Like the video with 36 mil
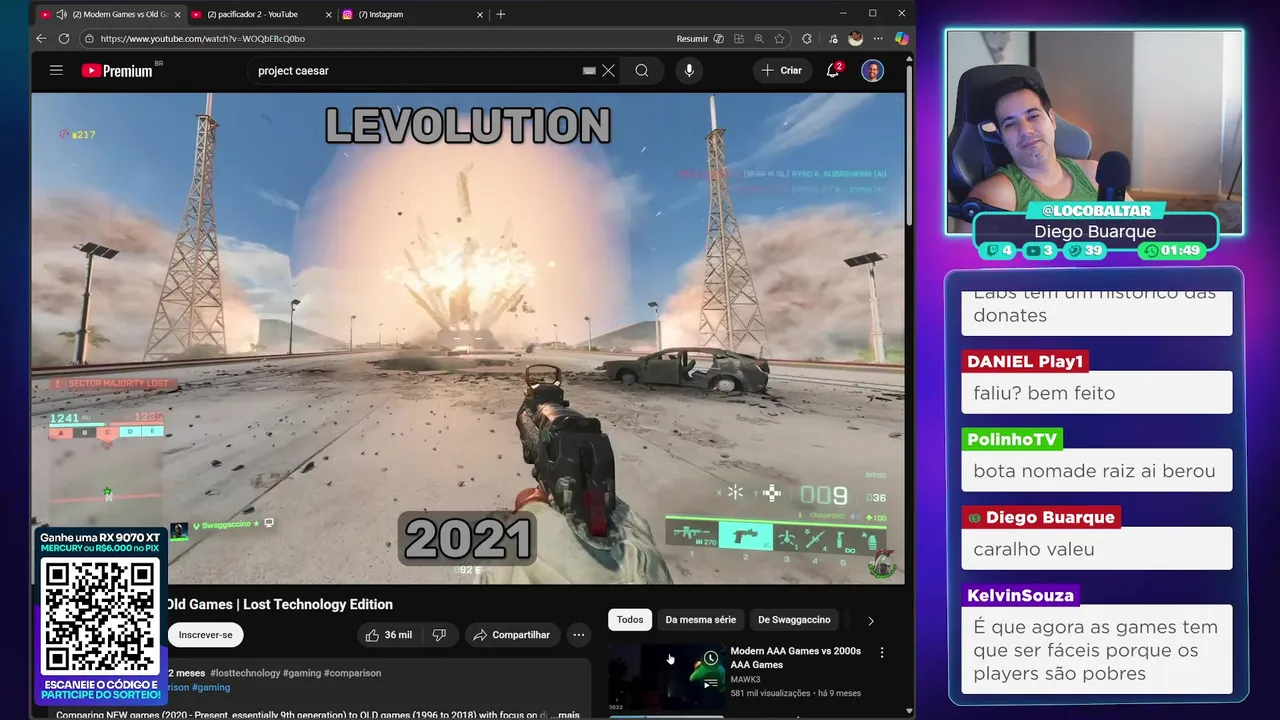 pyautogui.click(x=389, y=635)
